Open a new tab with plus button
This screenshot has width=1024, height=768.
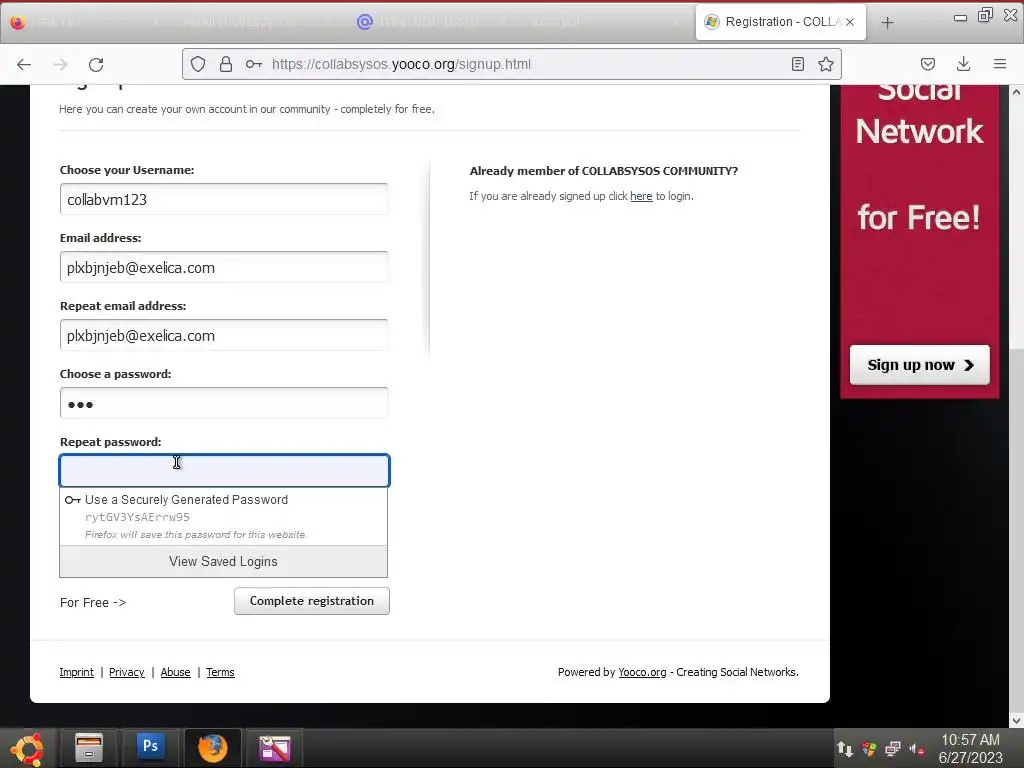[x=887, y=22]
